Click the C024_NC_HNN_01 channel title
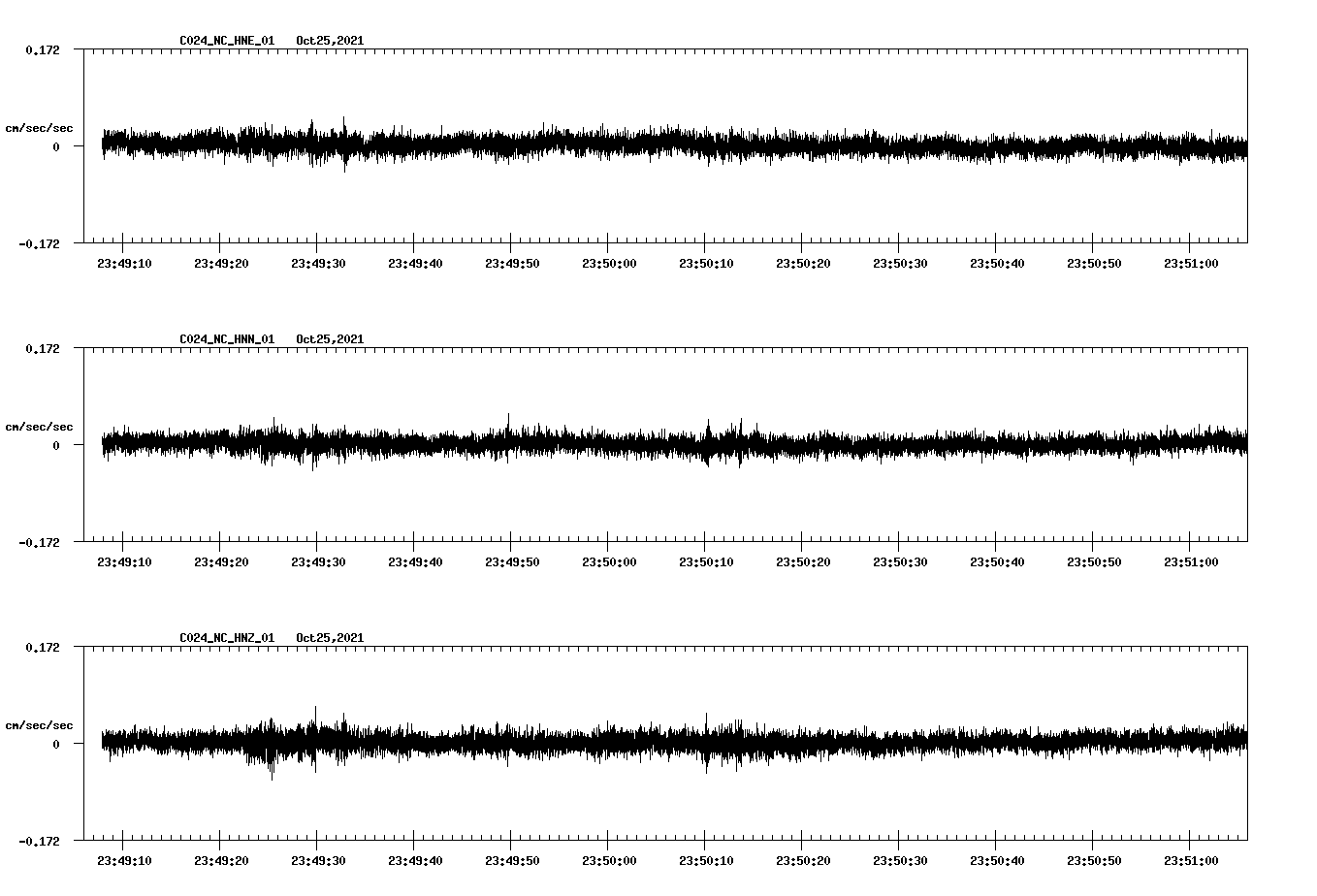 pyautogui.click(x=227, y=339)
